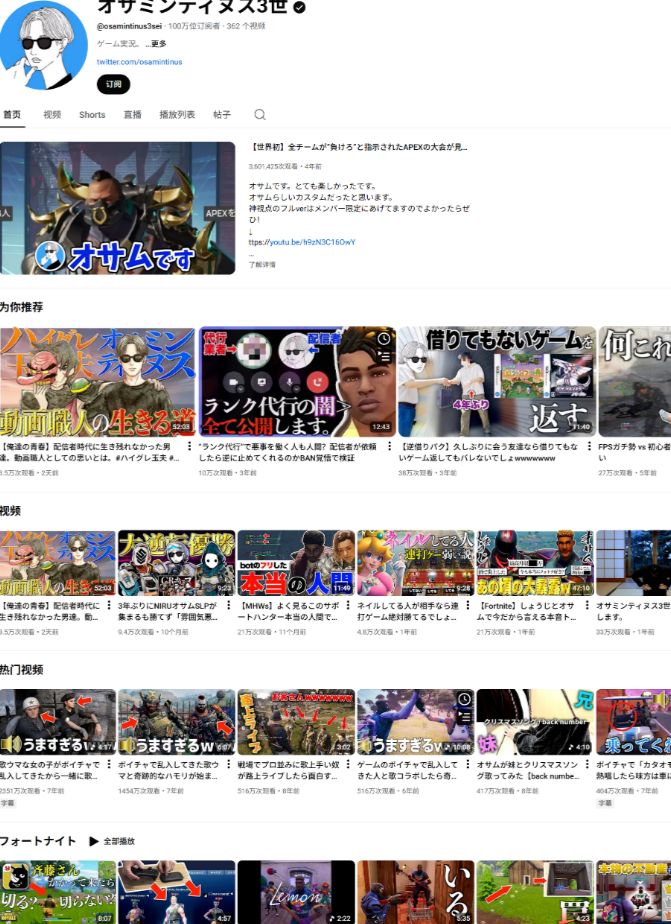Open Fortnite thumbnail with 4:57 duration
The width and height of the screenshot is (671, 924).
[177, 892]
